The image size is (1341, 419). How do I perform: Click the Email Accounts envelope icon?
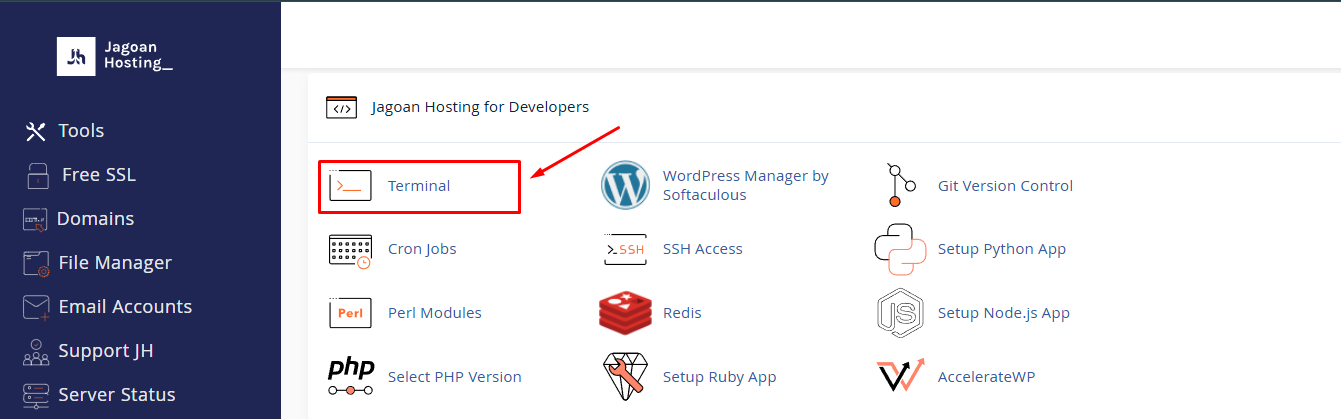[37, 307]
